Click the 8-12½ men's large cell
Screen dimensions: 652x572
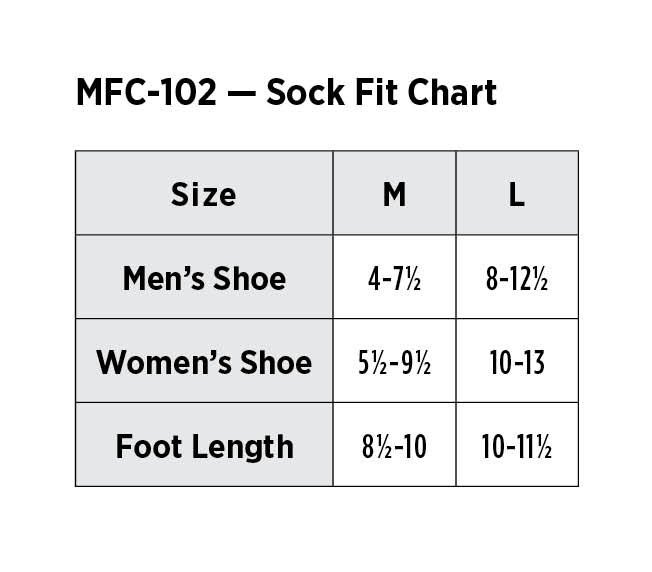click(x=517, y=278)
